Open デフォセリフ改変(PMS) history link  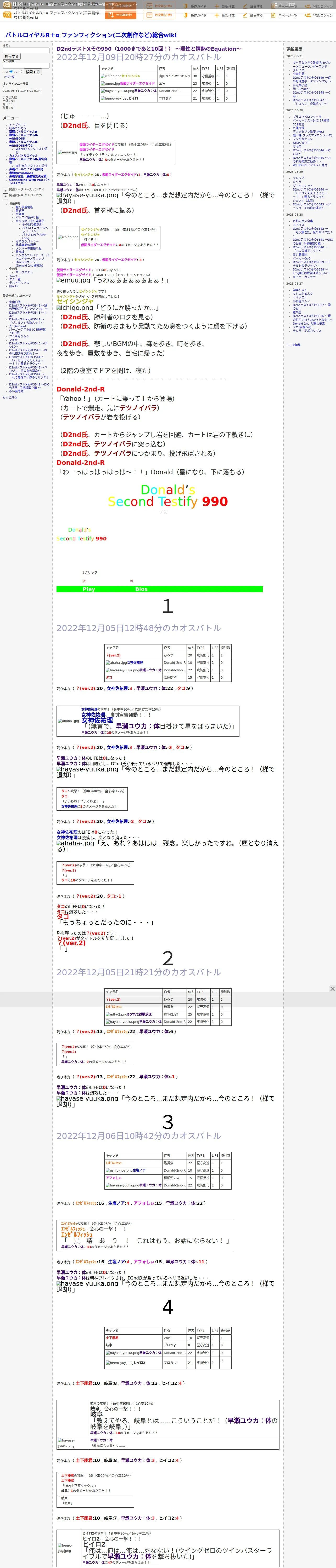point(309,131)
